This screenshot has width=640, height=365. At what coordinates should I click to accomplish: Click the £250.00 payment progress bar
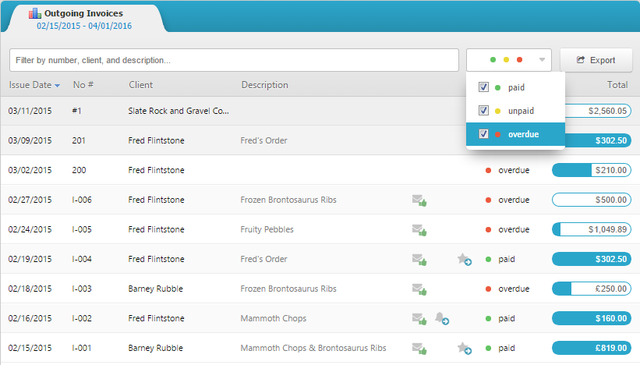[591, 289]
